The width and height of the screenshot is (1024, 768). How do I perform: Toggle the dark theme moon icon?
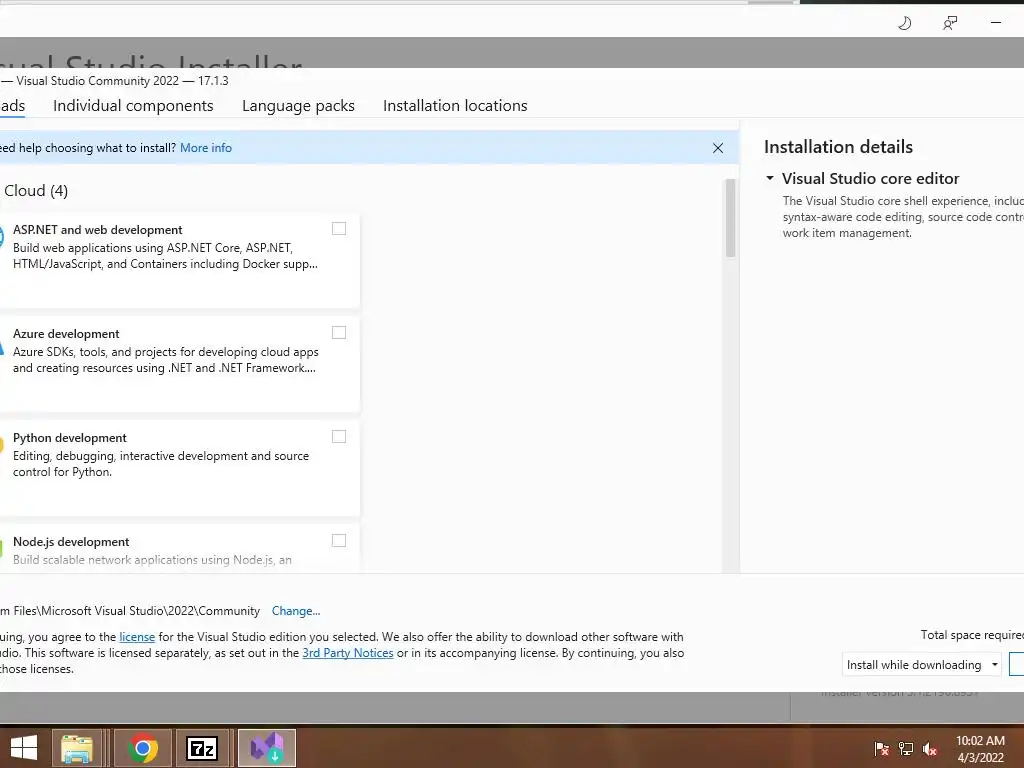[904, 24]
